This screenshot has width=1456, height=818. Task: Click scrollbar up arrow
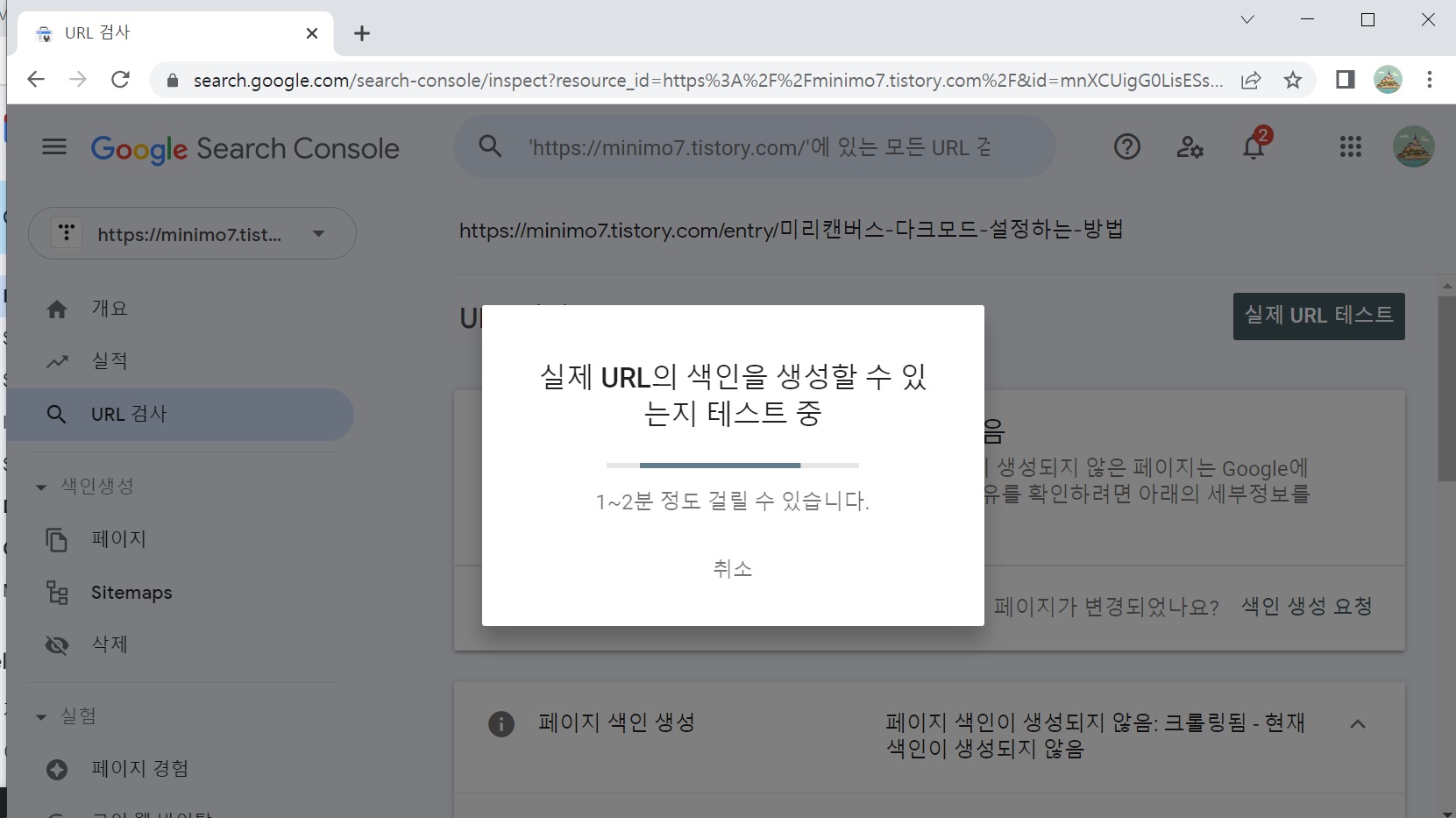[1447, 286]
